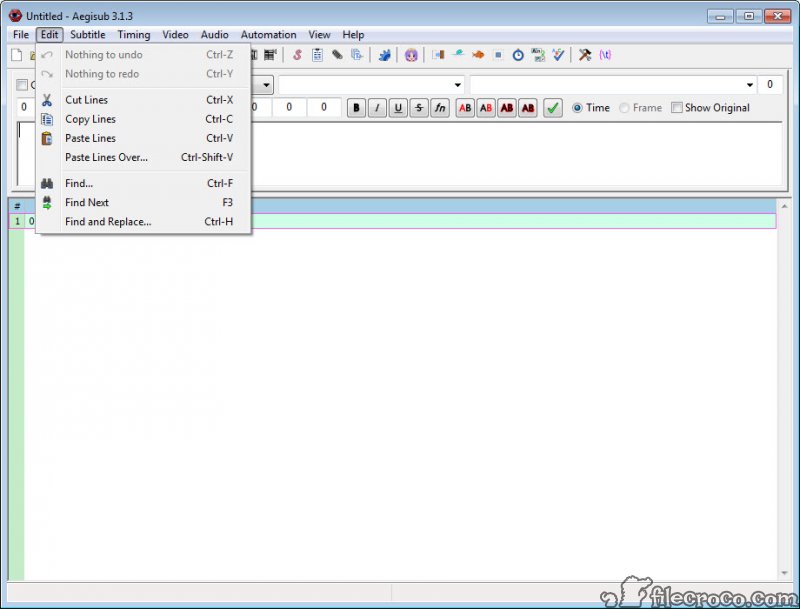The image size is (800, 609).
Task: Pick the secondary color AB button
Action: coord(486,108)
